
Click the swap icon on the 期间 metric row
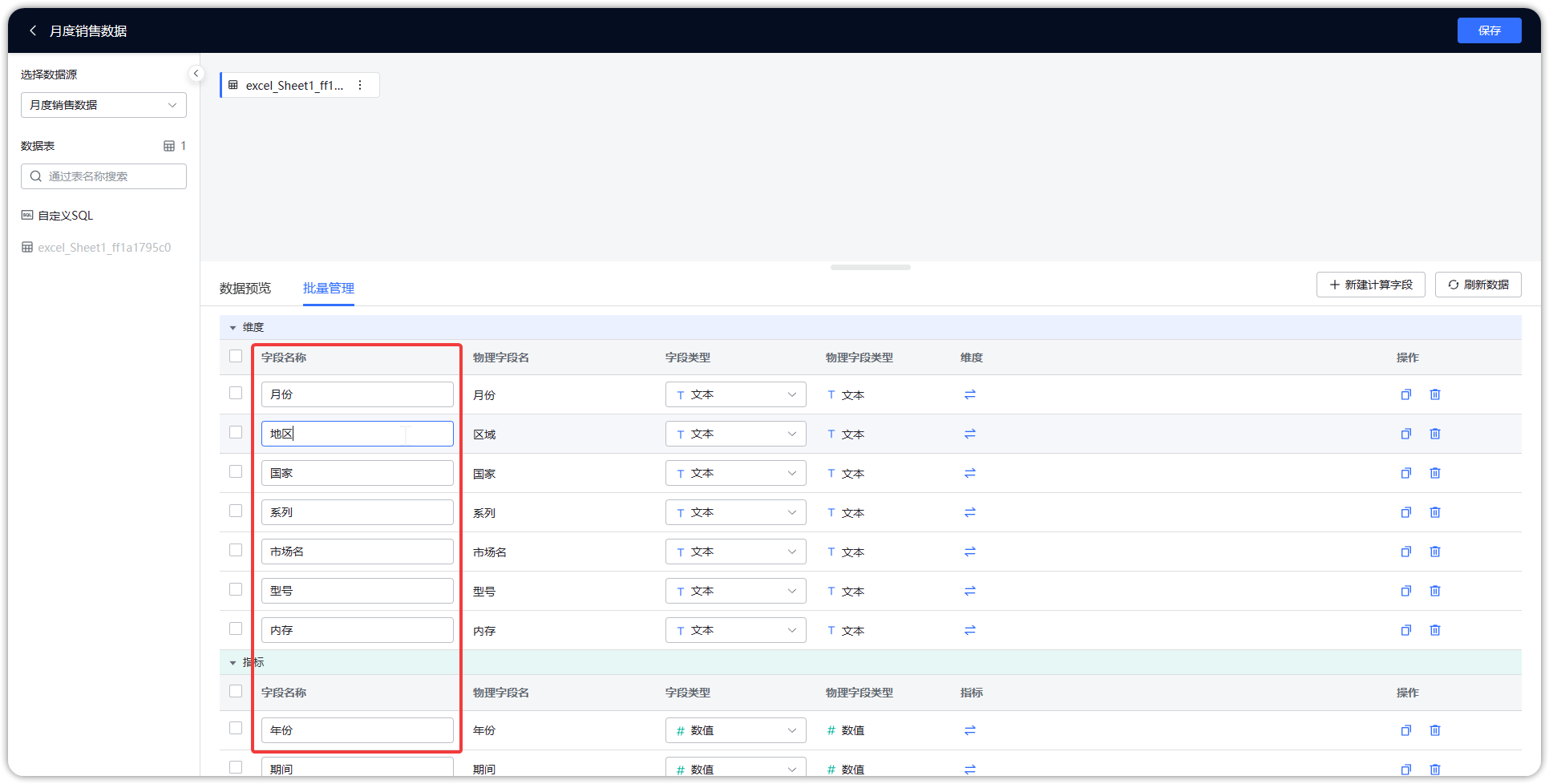pos(970,768)
